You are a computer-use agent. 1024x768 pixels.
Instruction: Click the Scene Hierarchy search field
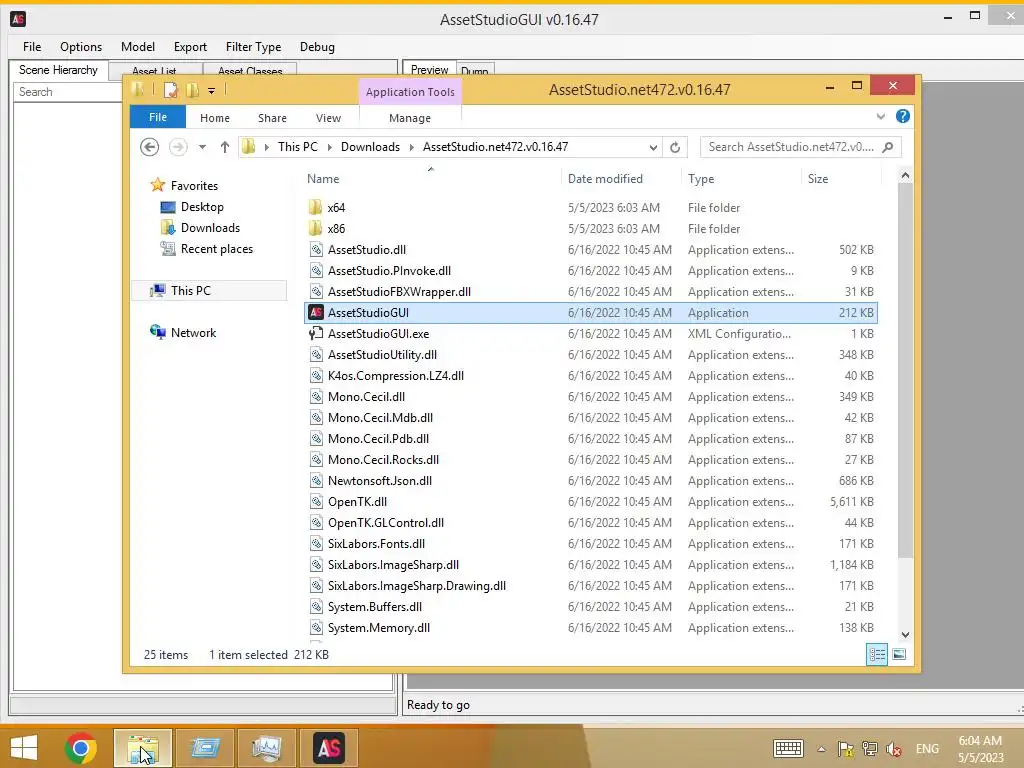pyautogui.click(x=67, y=92)
